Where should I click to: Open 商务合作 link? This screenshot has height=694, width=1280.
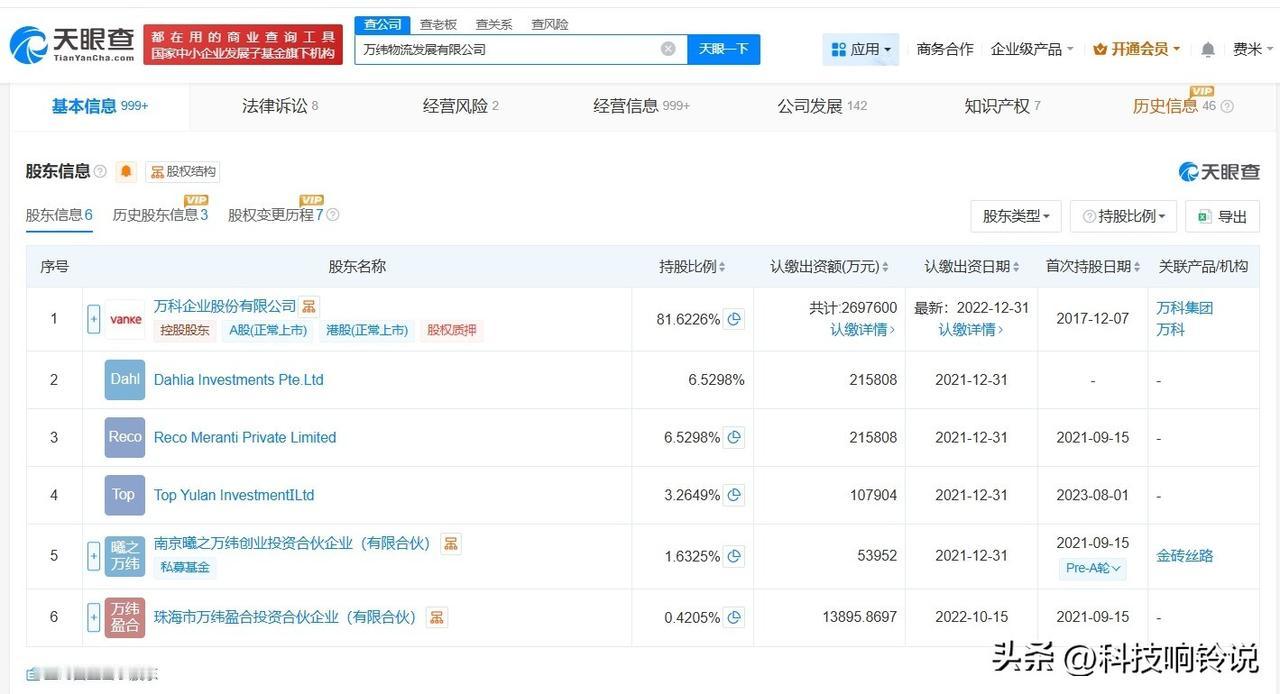(945, 49)
